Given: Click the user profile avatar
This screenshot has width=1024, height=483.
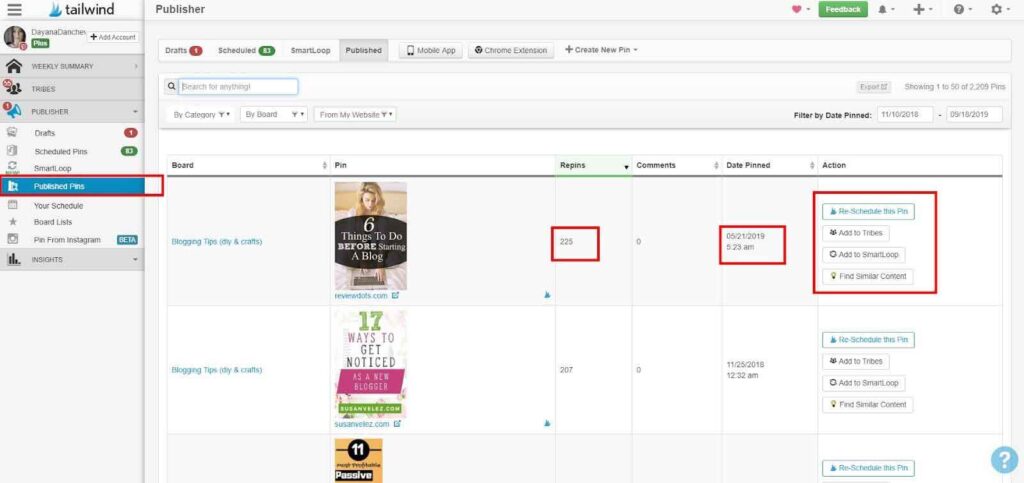Looking at the screenshot, I should [x=14, y=37].
